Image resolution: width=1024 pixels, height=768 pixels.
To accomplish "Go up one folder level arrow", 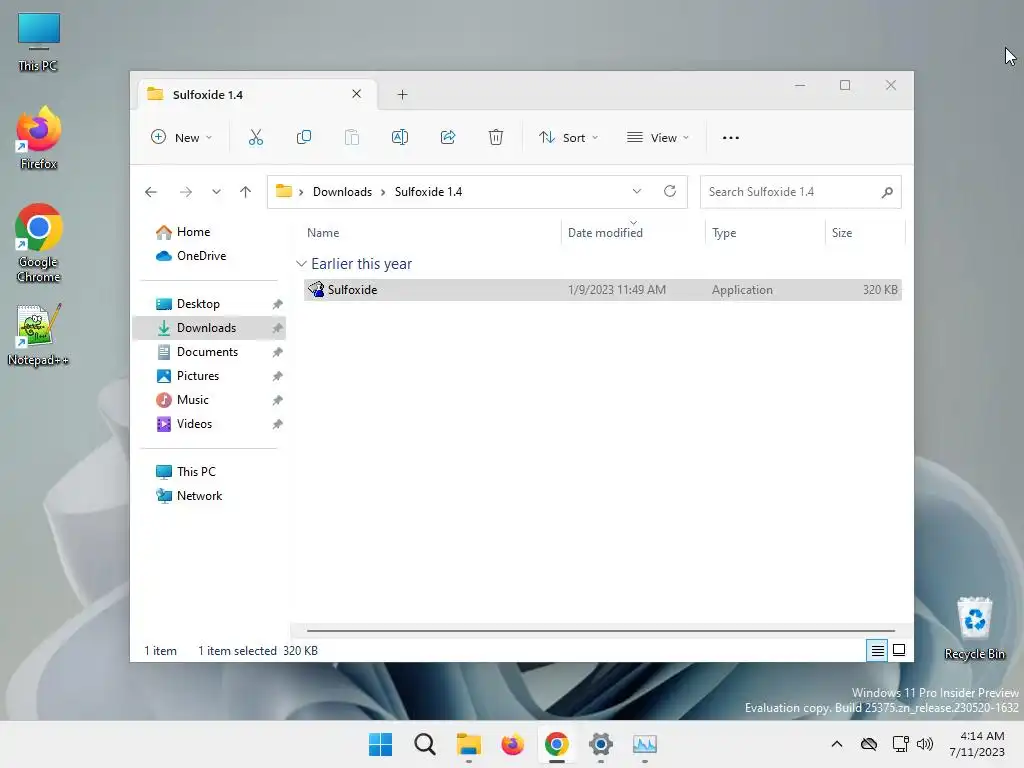I will 246,192.
